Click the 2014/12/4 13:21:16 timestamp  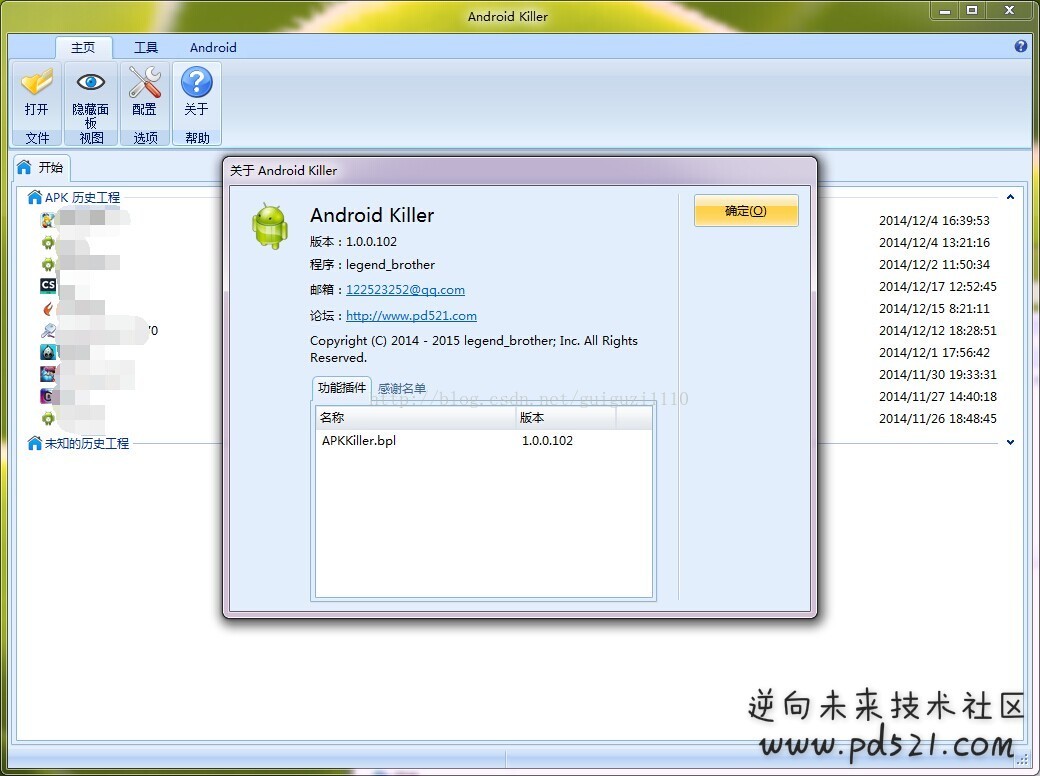click(x=935, y=243)
